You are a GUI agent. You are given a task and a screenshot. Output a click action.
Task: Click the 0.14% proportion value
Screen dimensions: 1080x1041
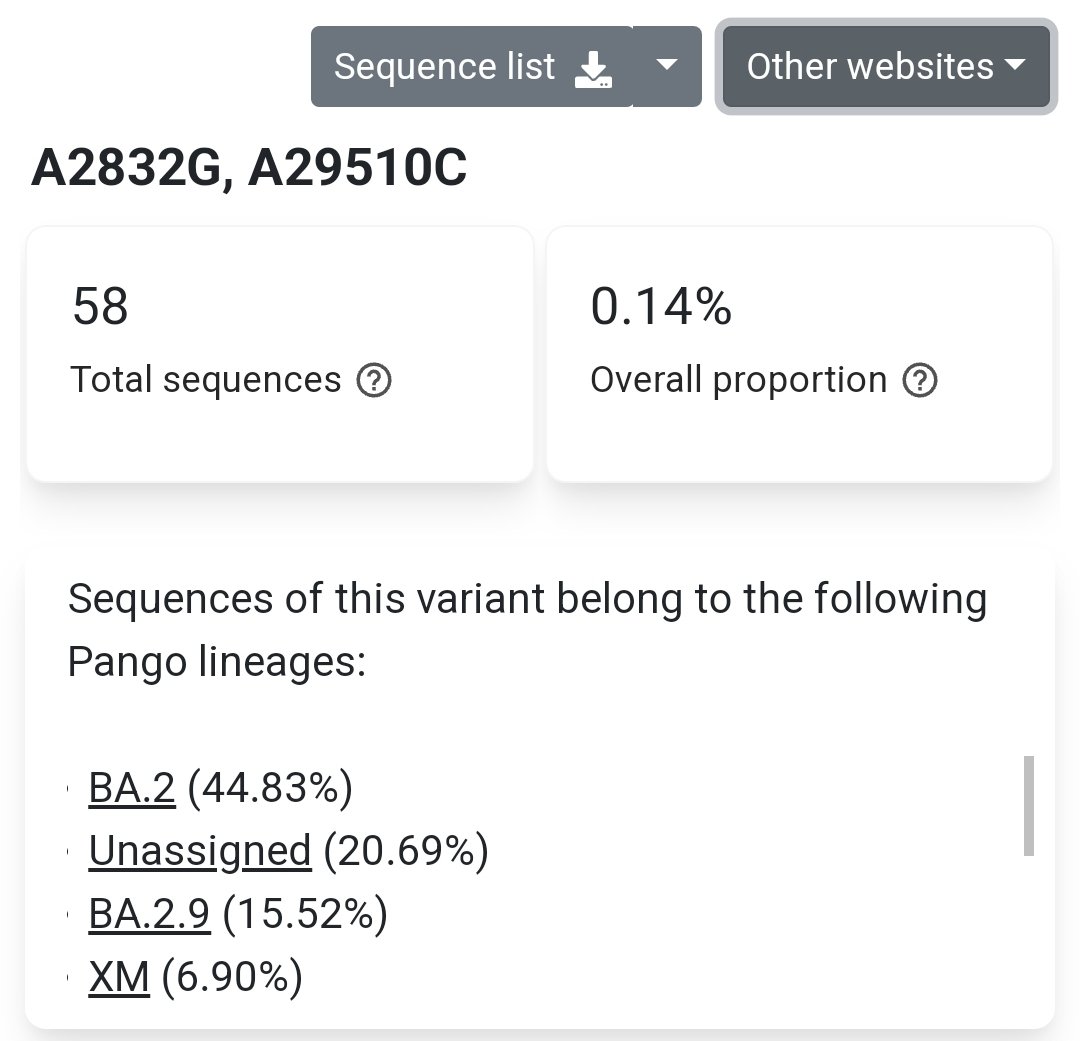pos(661,306)
